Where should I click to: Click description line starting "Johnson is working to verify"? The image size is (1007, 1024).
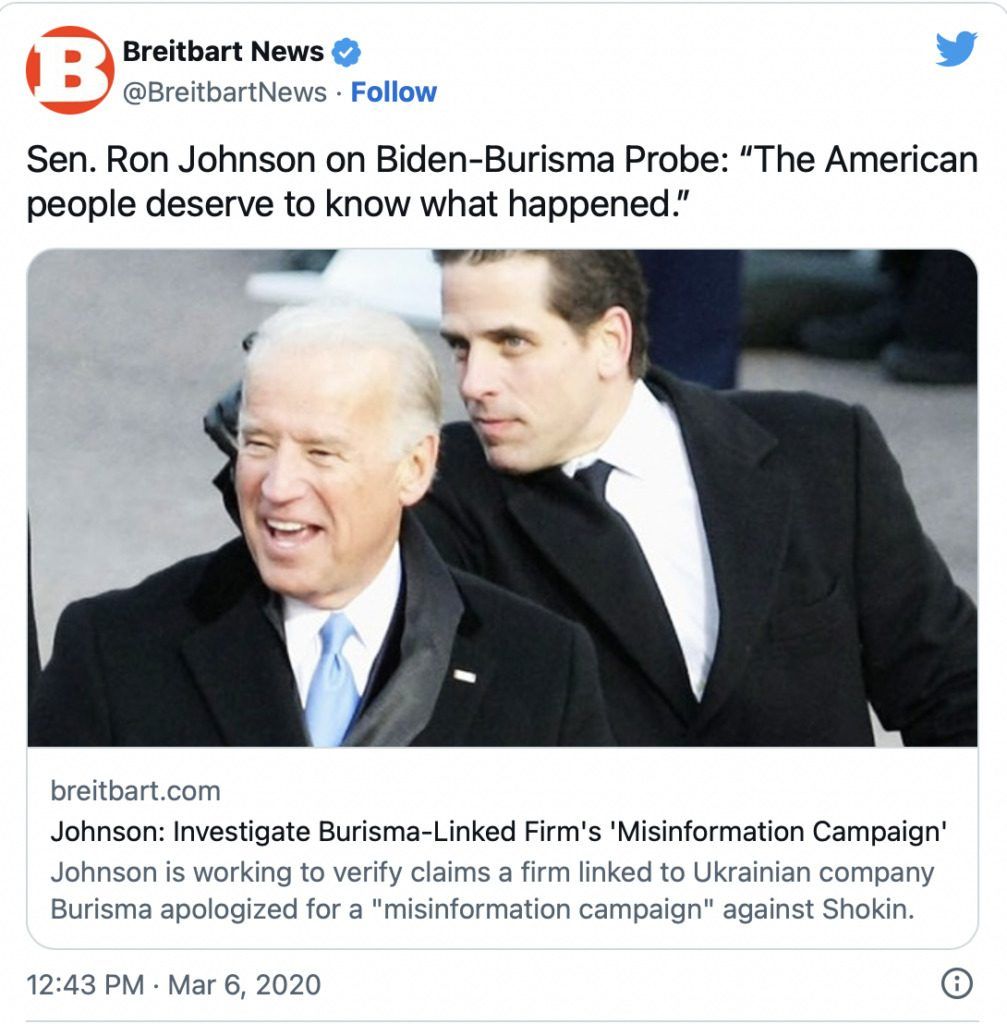[x=492, y=872]
